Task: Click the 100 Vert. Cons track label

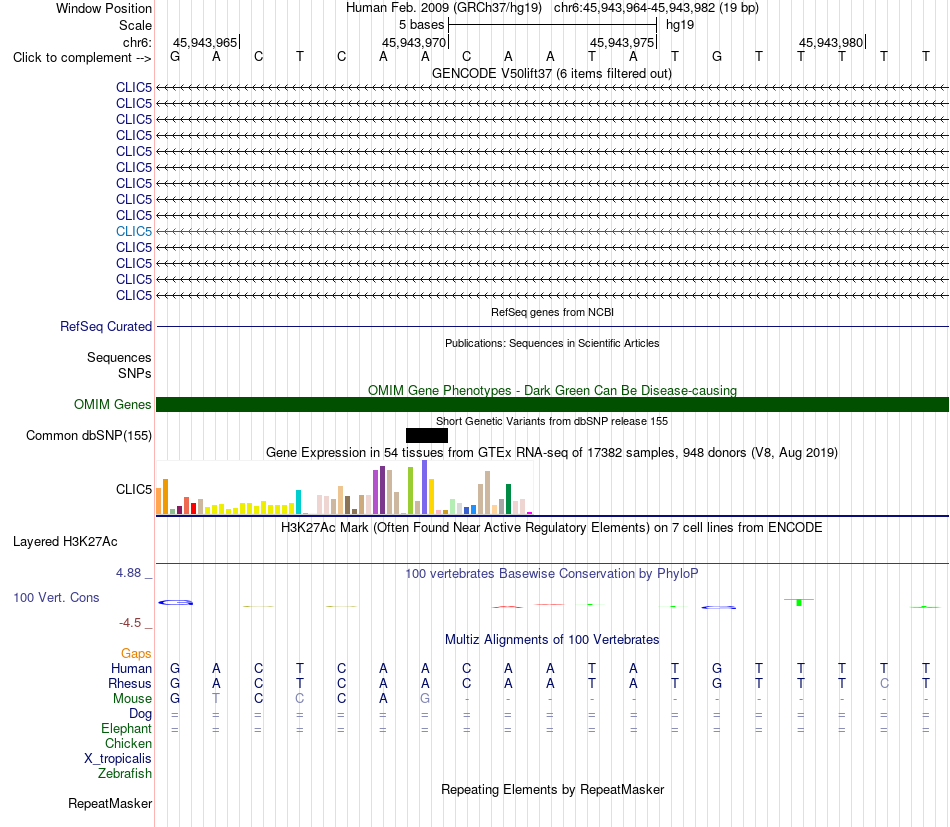Action: [x=56, y=597]
